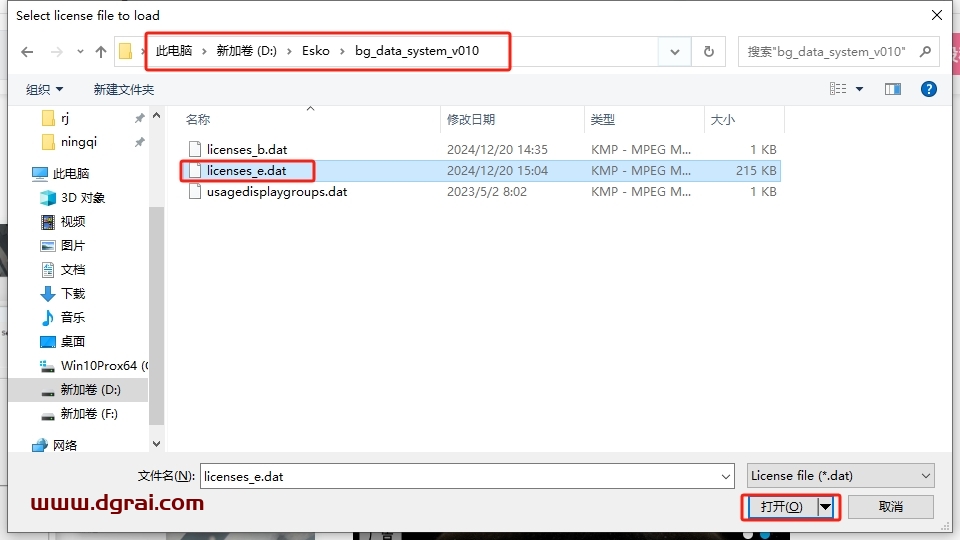Screen dimensions: 960x540
Task: Open 3D 对象 folder in sidebar
Action: (83, 198)
